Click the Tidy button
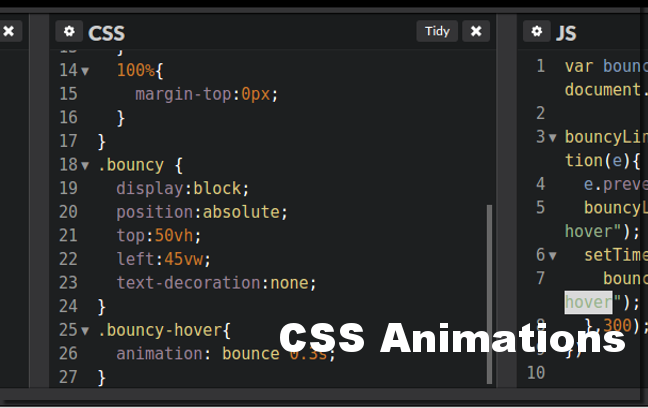The image size is (648, 408). pyautogui.click(x=437, y=31)
